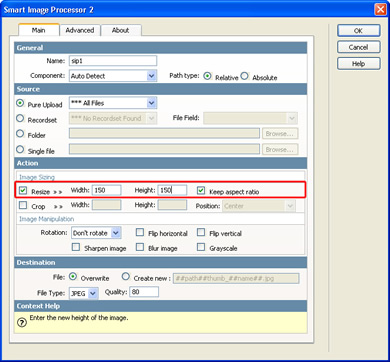The width and height of the screenshot is (390, 362).
Task: Click the Crop Width field
Action: (106, 205)
